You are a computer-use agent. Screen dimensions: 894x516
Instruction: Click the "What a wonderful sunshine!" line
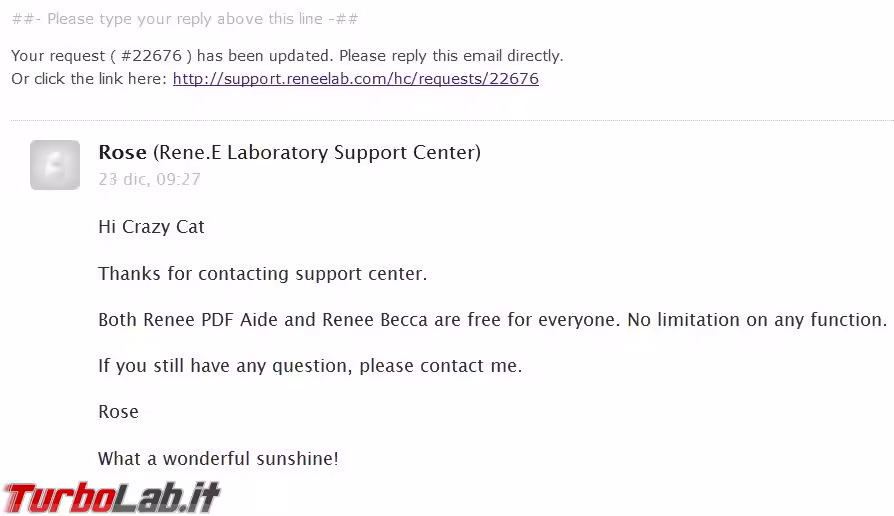tap(218, 459)
